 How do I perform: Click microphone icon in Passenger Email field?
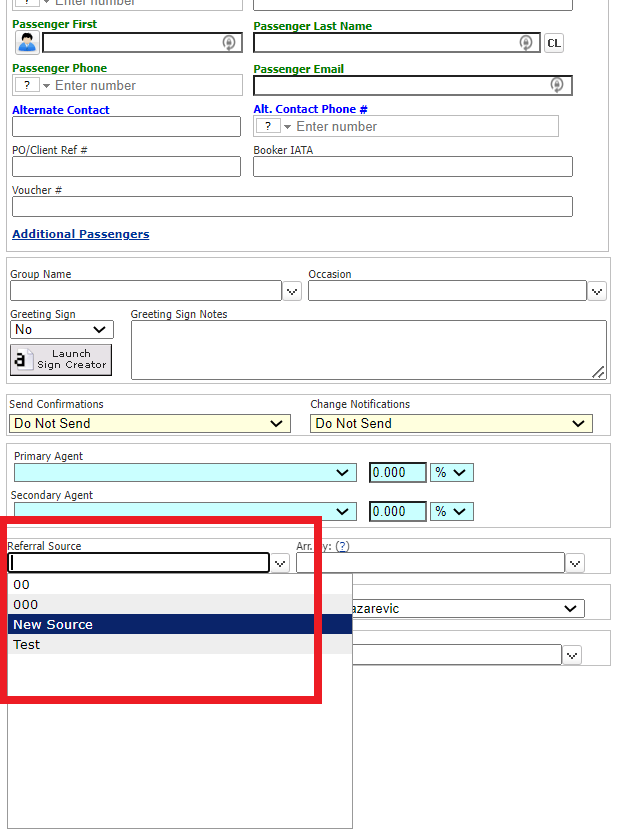(557, 85)
